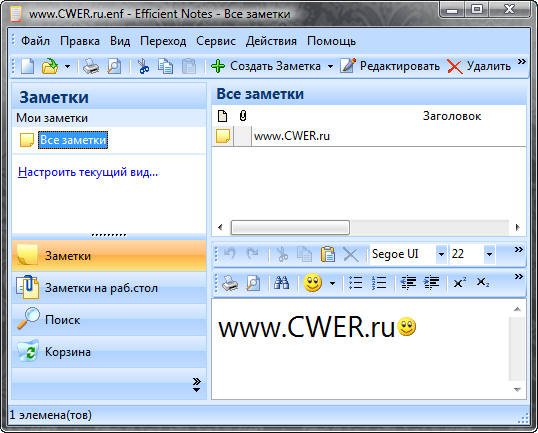Open the Корзина section in the sidebar
538x433 pixels.
point(109,352)
